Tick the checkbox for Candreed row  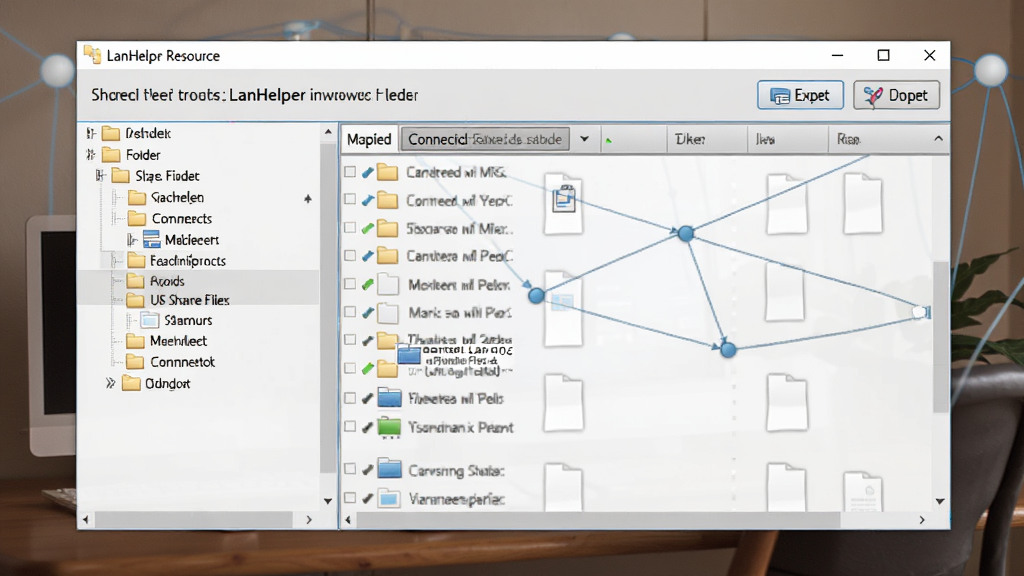coord(350,172)
